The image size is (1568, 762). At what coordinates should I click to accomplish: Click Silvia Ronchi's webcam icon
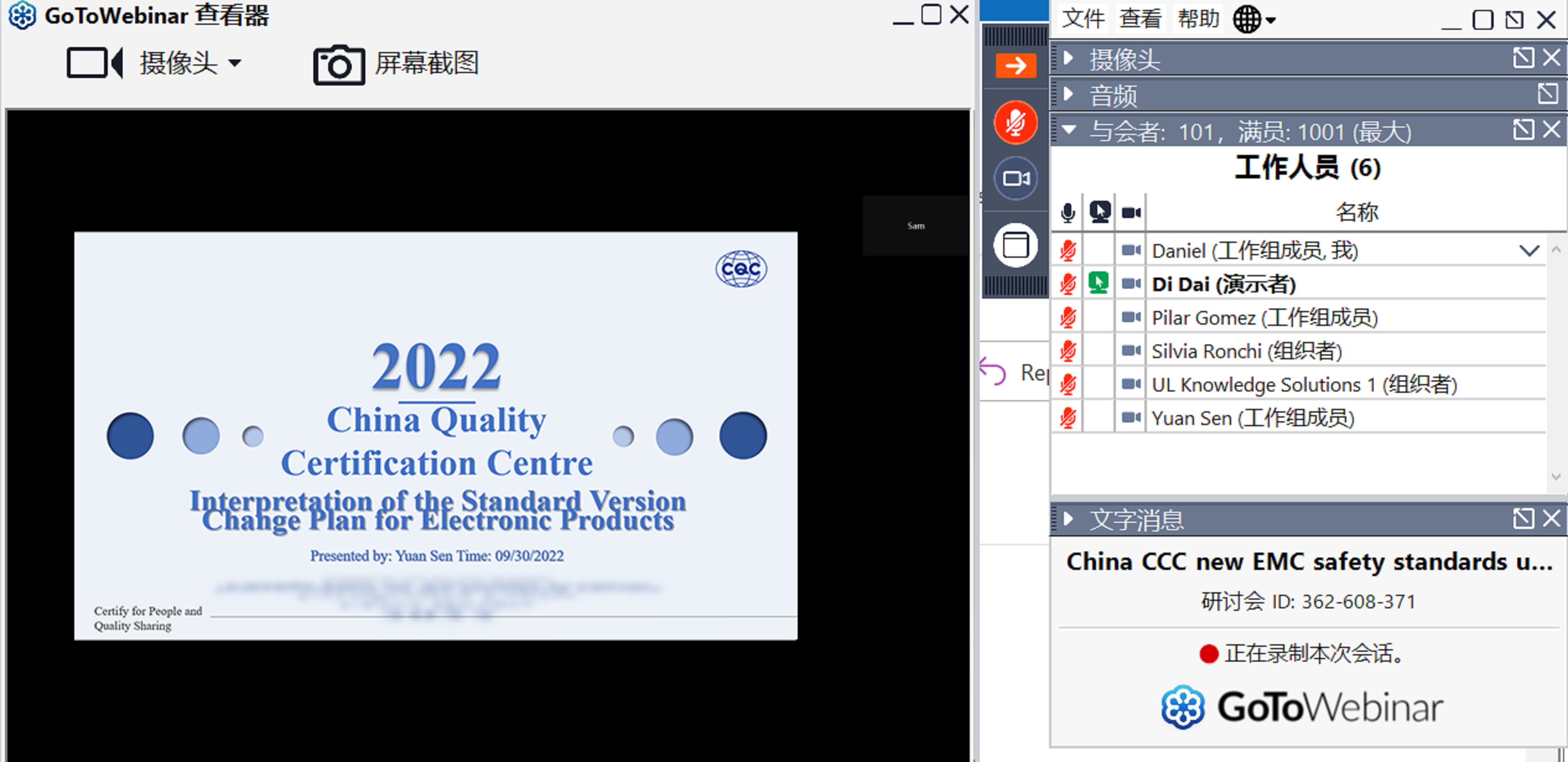(x=1131, y=351)
